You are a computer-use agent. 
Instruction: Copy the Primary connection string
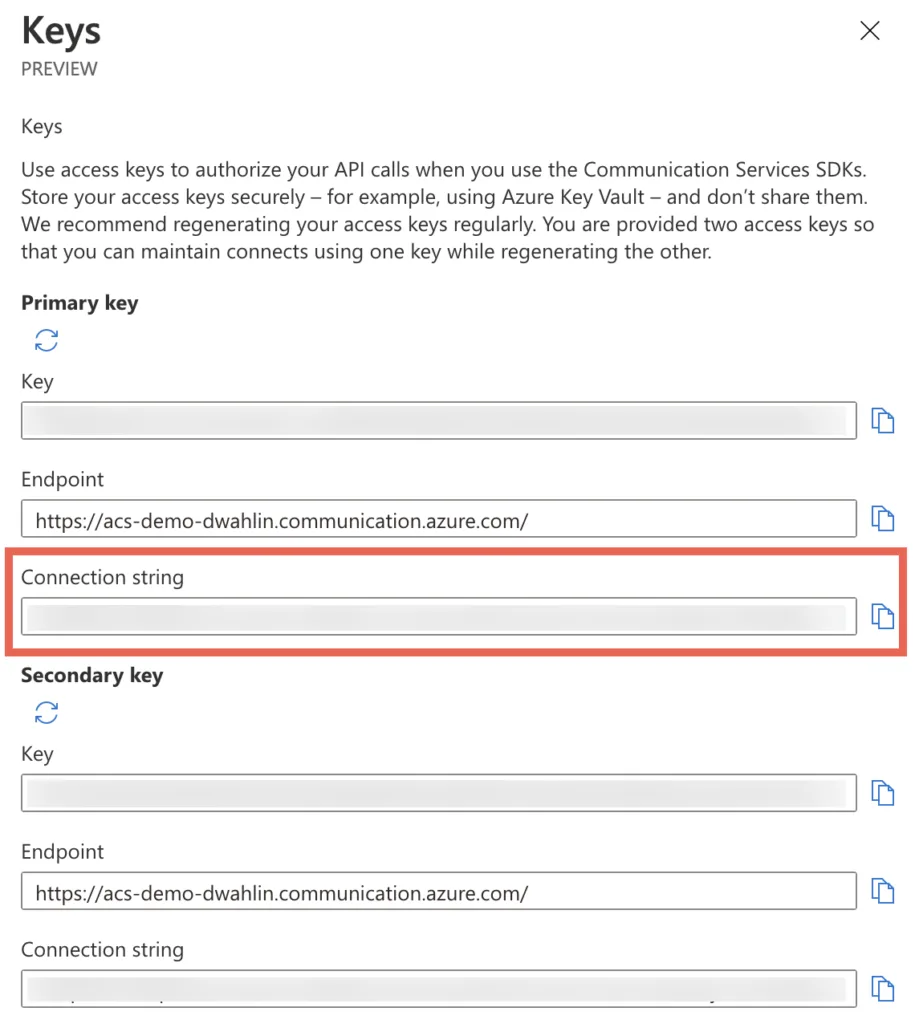click(882, 616)
